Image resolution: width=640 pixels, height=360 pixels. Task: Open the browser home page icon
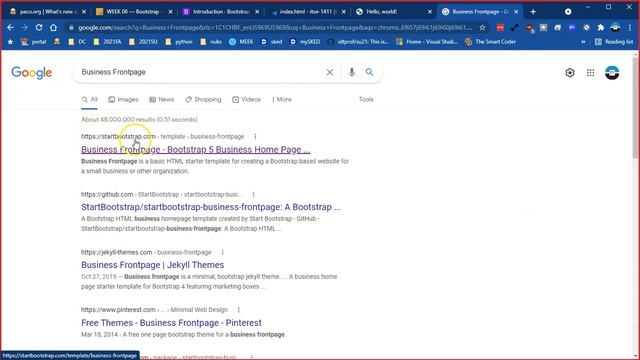[x=53, y=27]
